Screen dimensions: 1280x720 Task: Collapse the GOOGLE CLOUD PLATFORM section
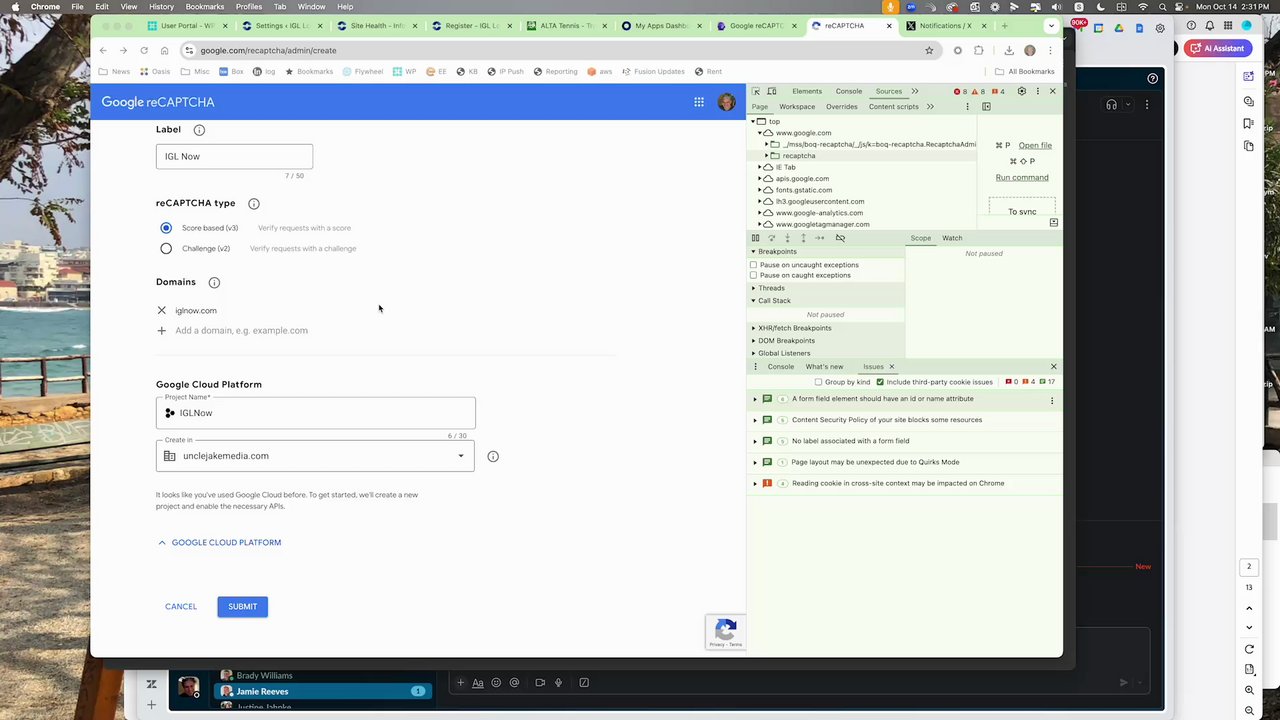[219, 542]
